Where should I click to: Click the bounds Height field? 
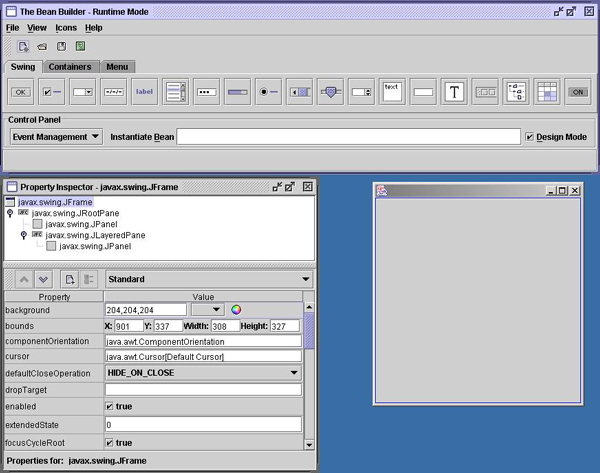click(x=285, y=326)
